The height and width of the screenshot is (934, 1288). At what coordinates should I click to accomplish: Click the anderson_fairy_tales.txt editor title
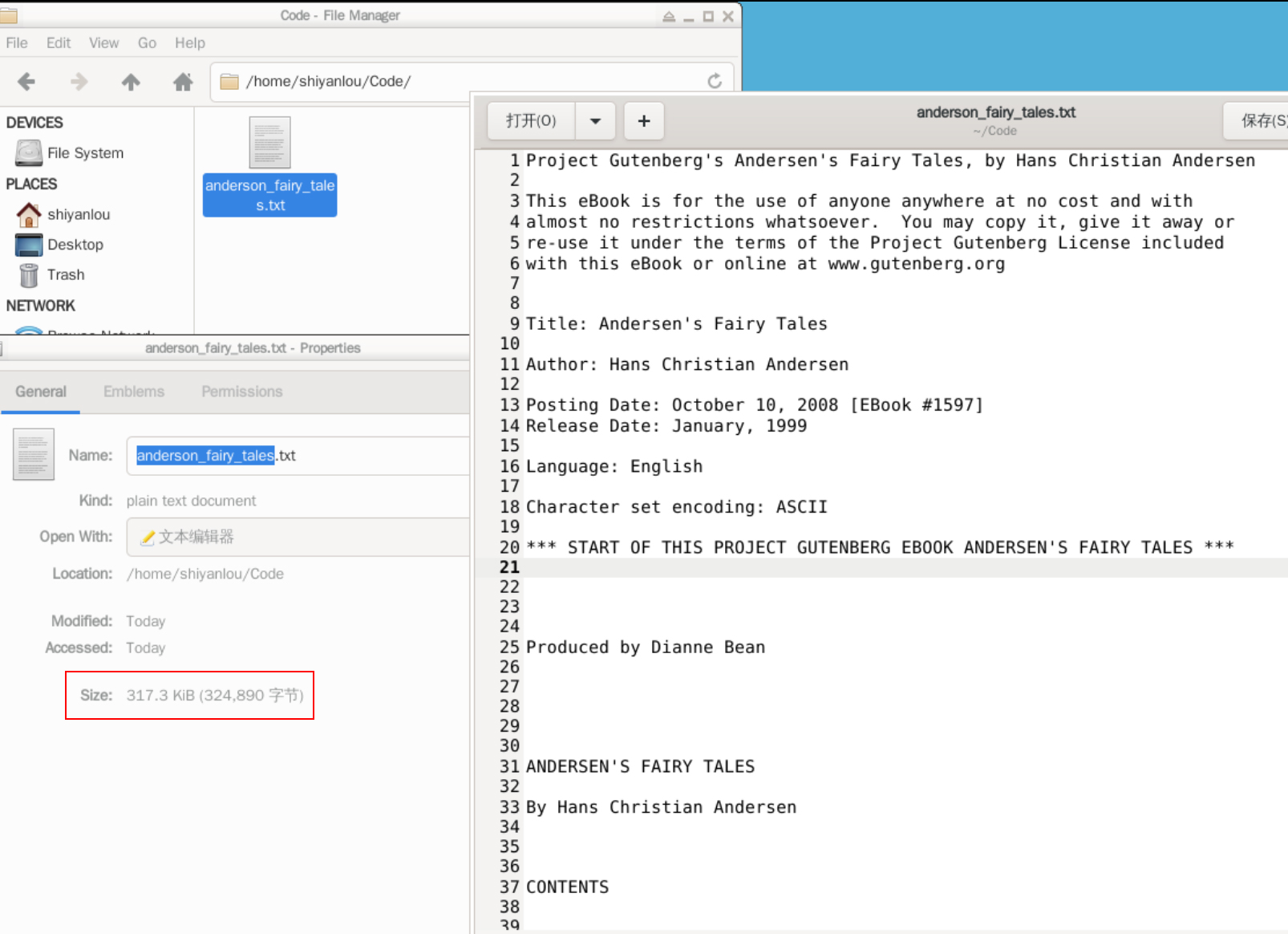tap(996, 112)
